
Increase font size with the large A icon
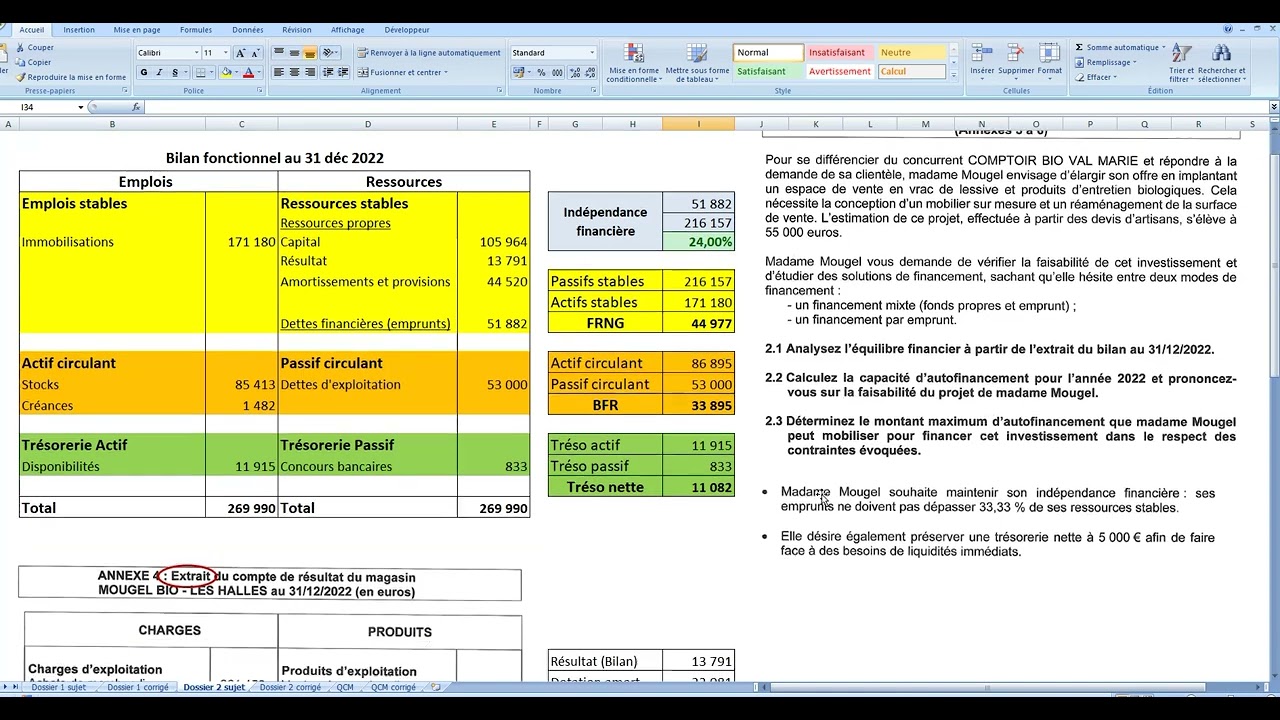point(241,53)
